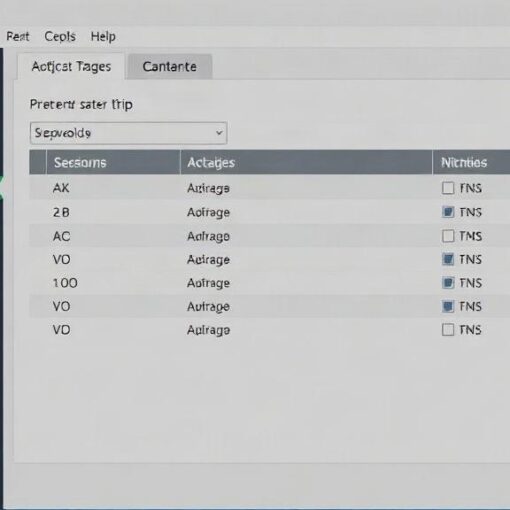Click the FNS label in the AK row
The height and width of the screenshot is (510, 510).
coord(471,188)
